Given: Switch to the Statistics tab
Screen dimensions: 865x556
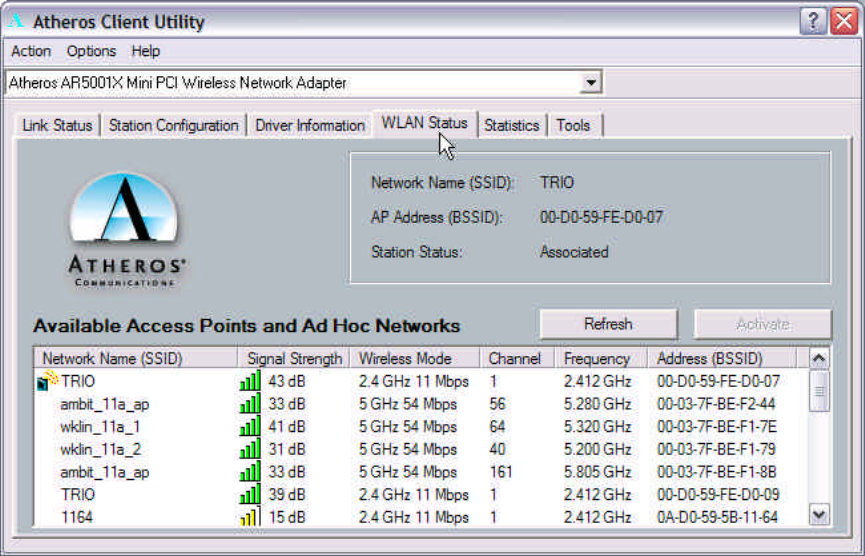Looking at the screenshot, I should 512,125.
